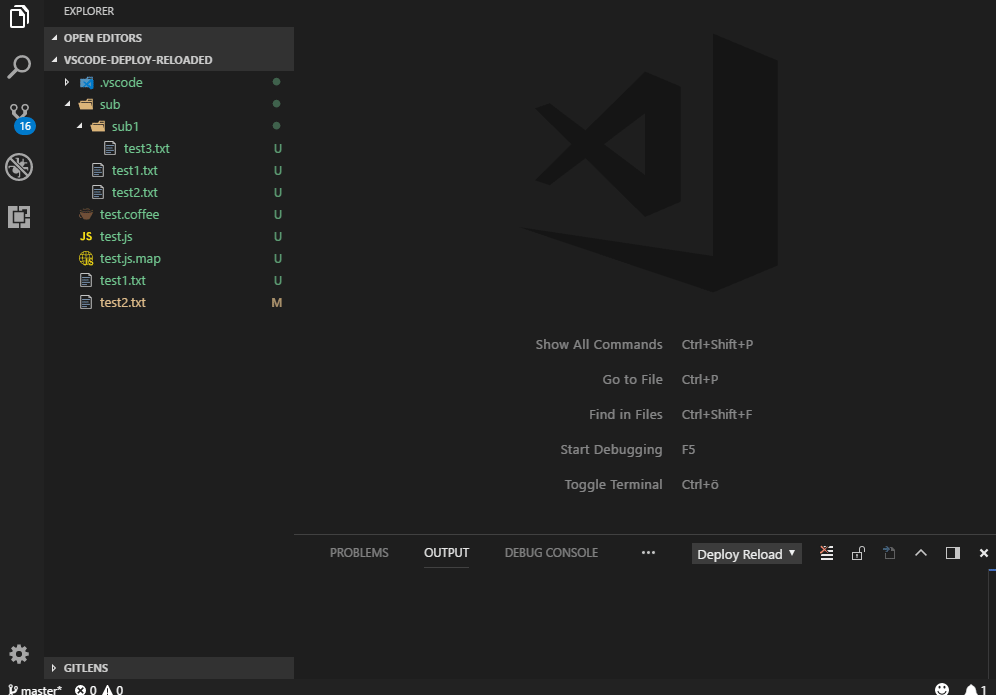Switch to the OUTPUT tab
Image resolution: width=996 pixels, height=695 pixels.
(x=447, y=553)
